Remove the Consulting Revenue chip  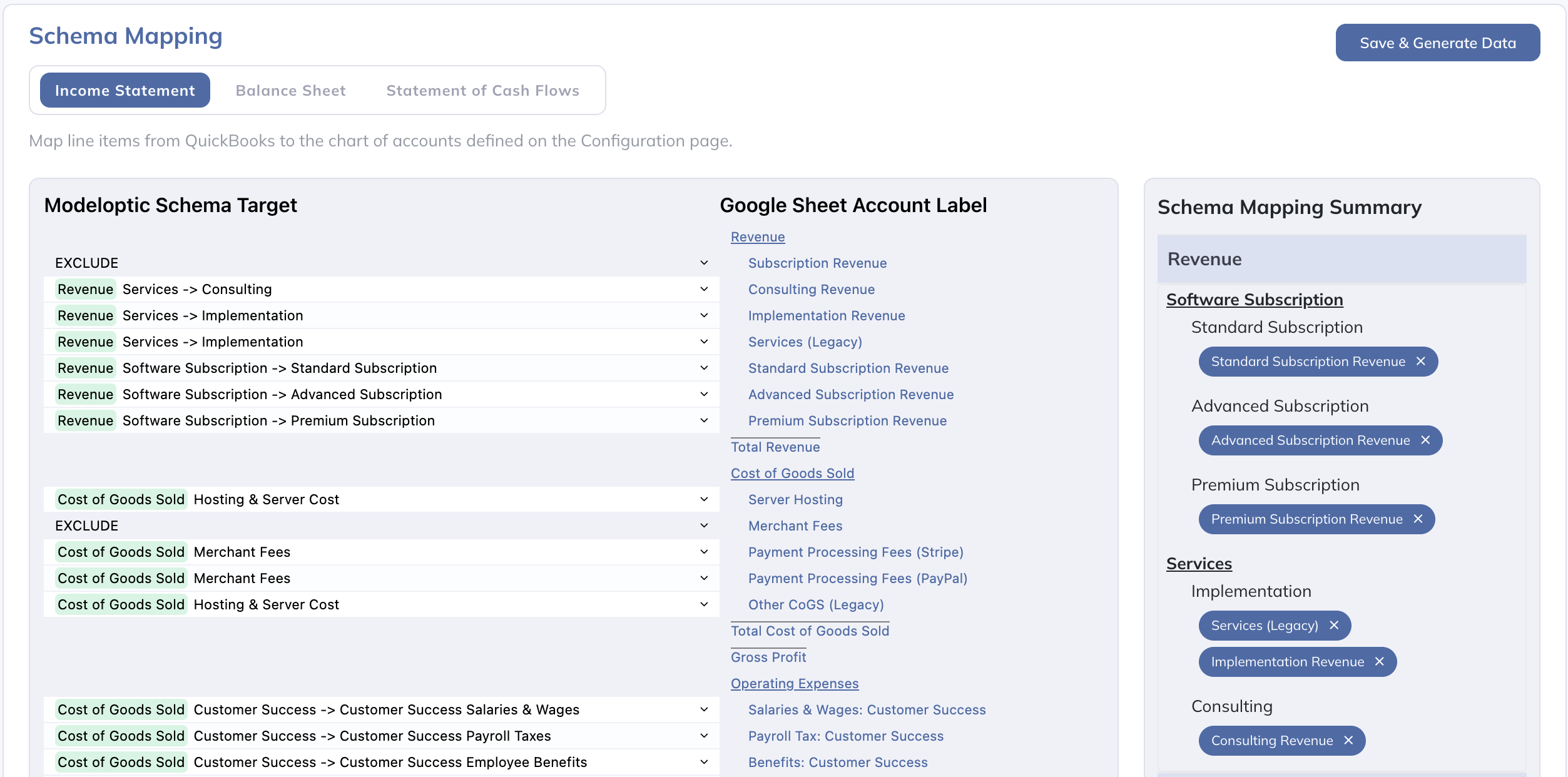pos(1348,741)
